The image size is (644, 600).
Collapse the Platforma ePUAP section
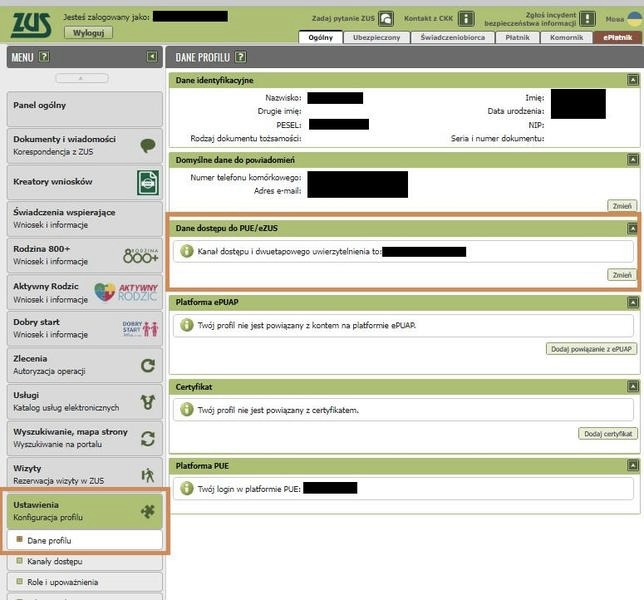pyautogui.click(x=633, y=303)
